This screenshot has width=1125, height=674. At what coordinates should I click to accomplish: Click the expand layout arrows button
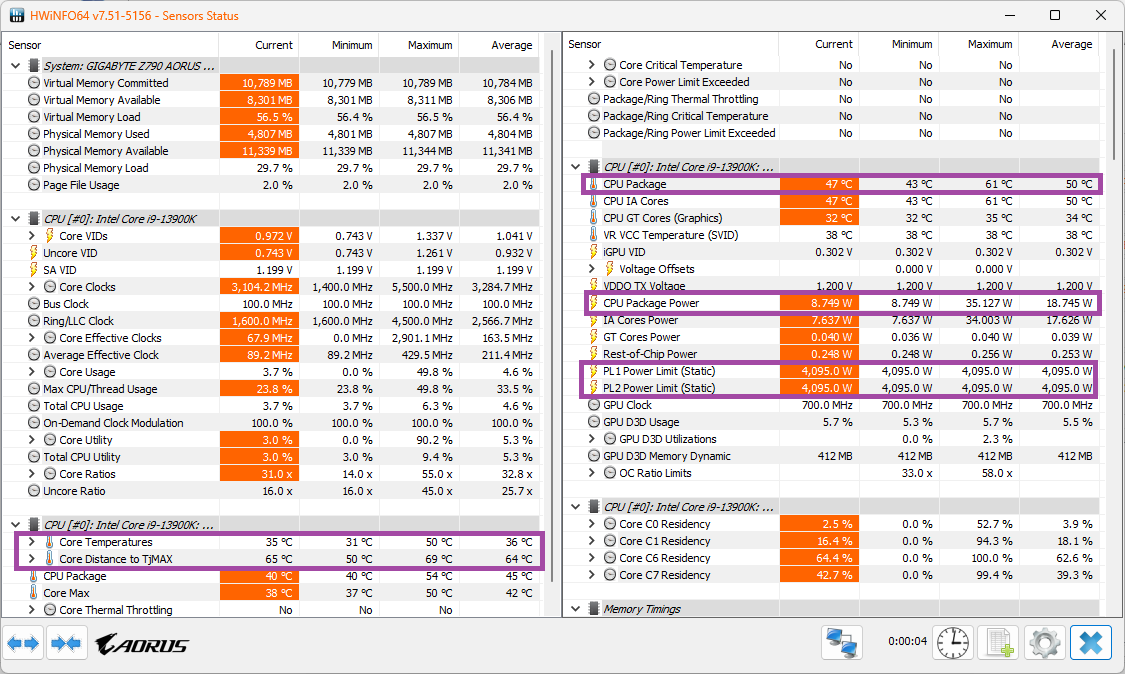23,643
